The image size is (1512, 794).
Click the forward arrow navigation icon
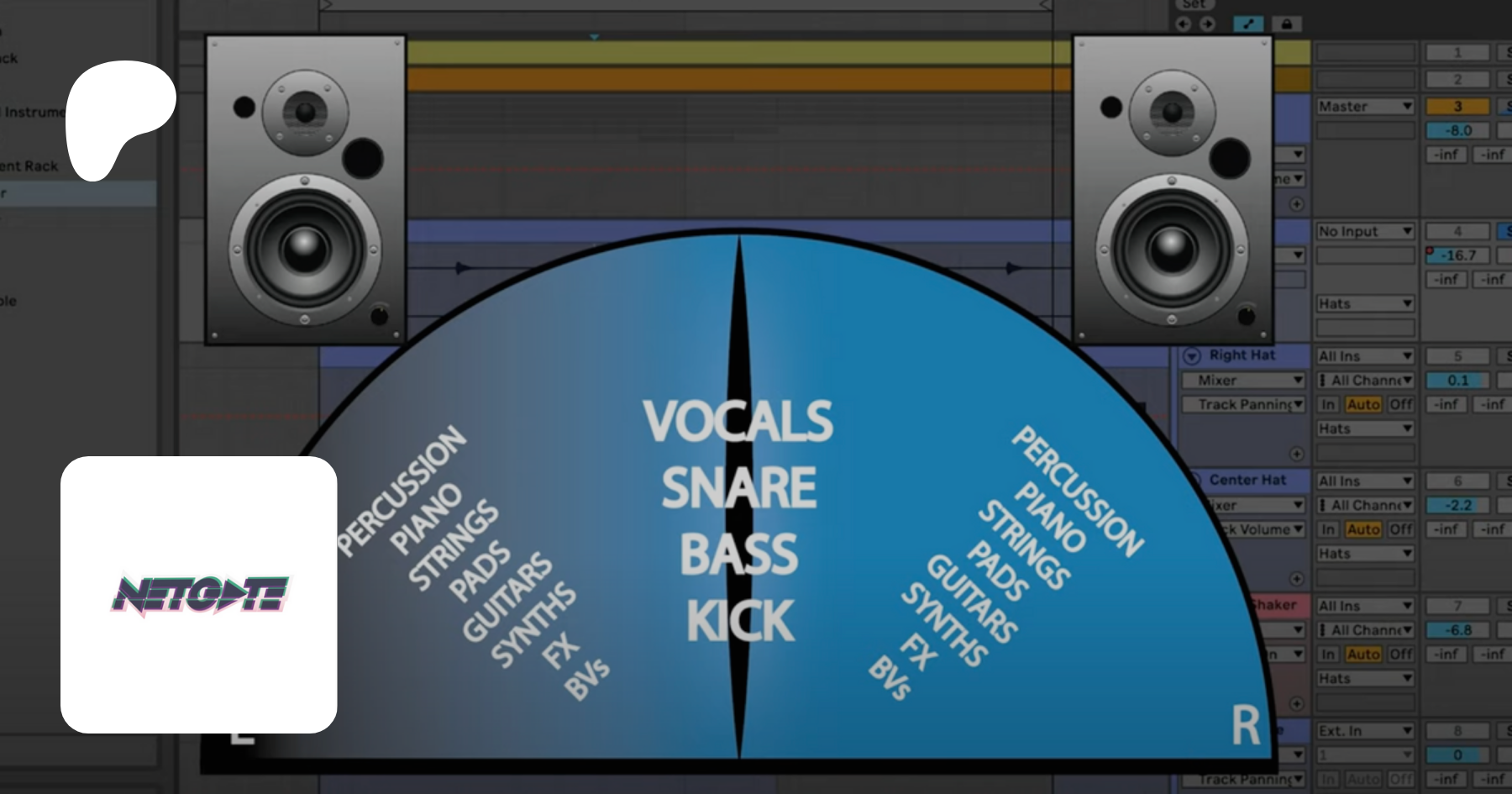point(1207,24)
